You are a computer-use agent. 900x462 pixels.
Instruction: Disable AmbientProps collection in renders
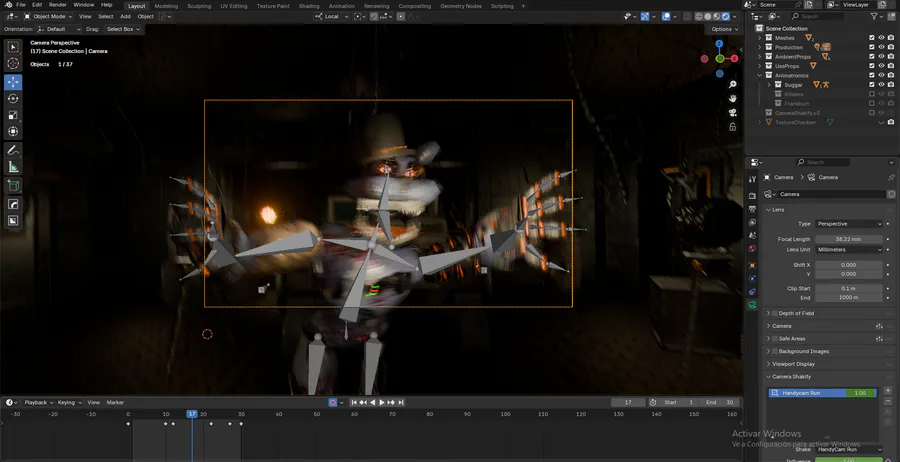(891, 57)
